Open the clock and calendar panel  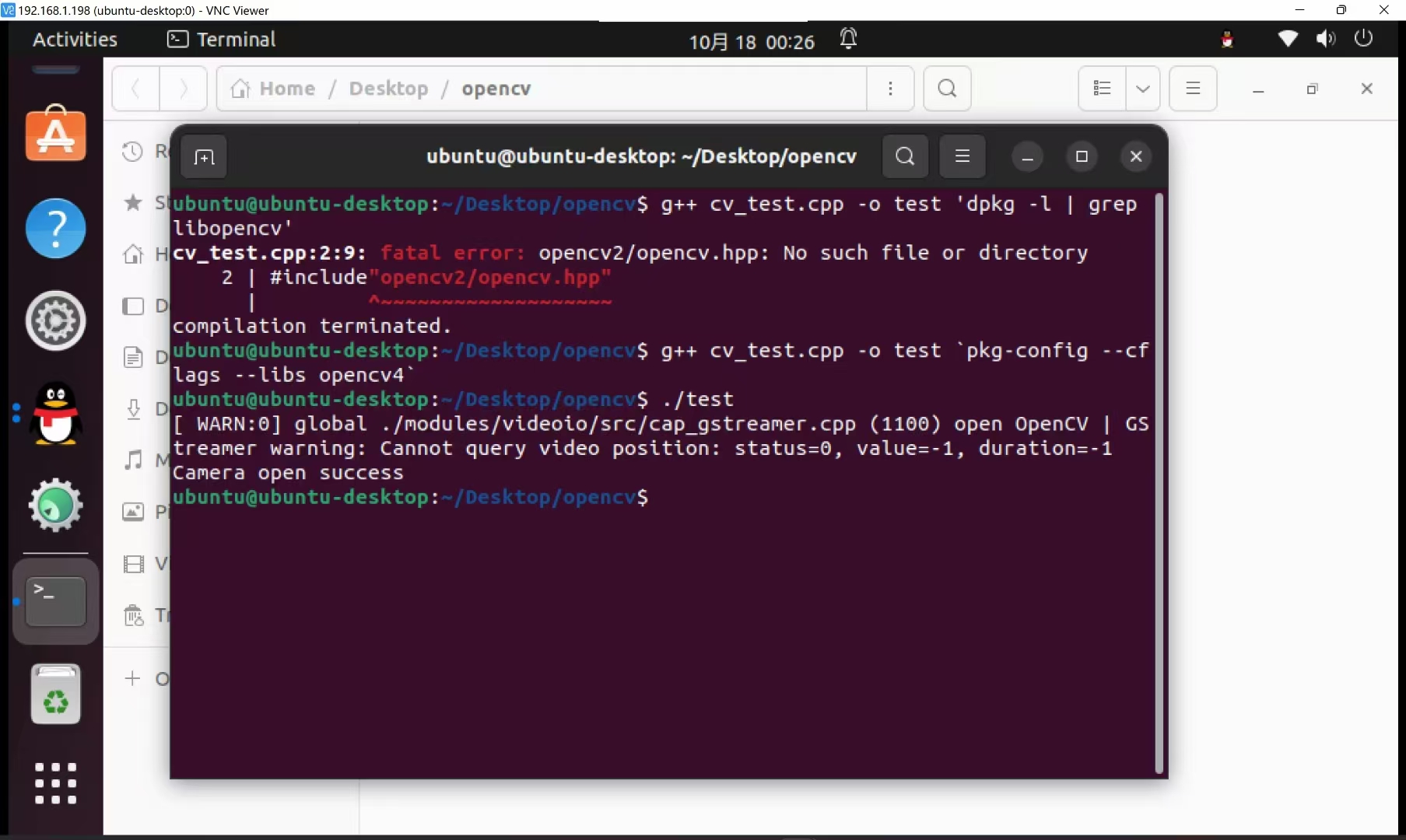(x=752, y=41)
